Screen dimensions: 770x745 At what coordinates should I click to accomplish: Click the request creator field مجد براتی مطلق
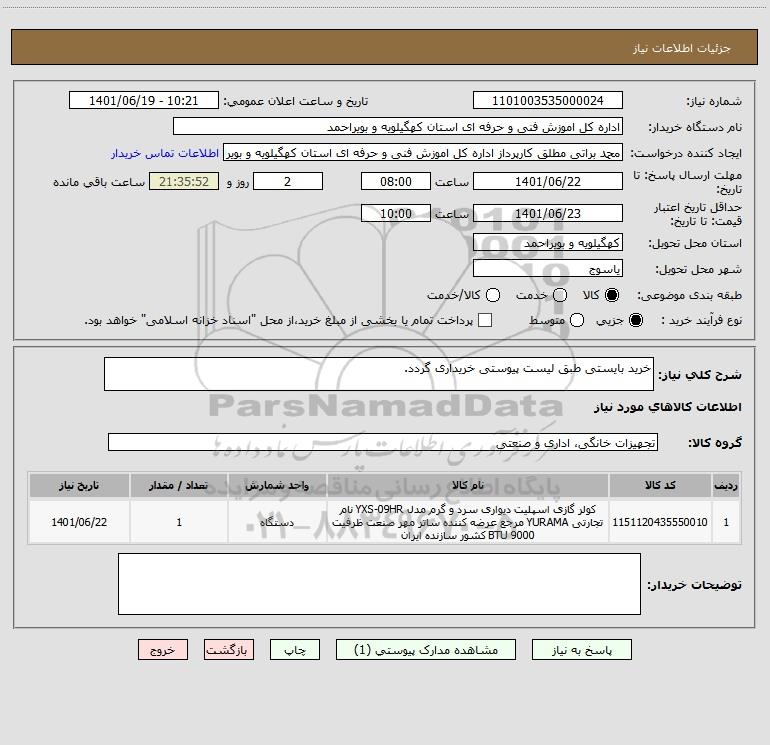tap(423, 152)
